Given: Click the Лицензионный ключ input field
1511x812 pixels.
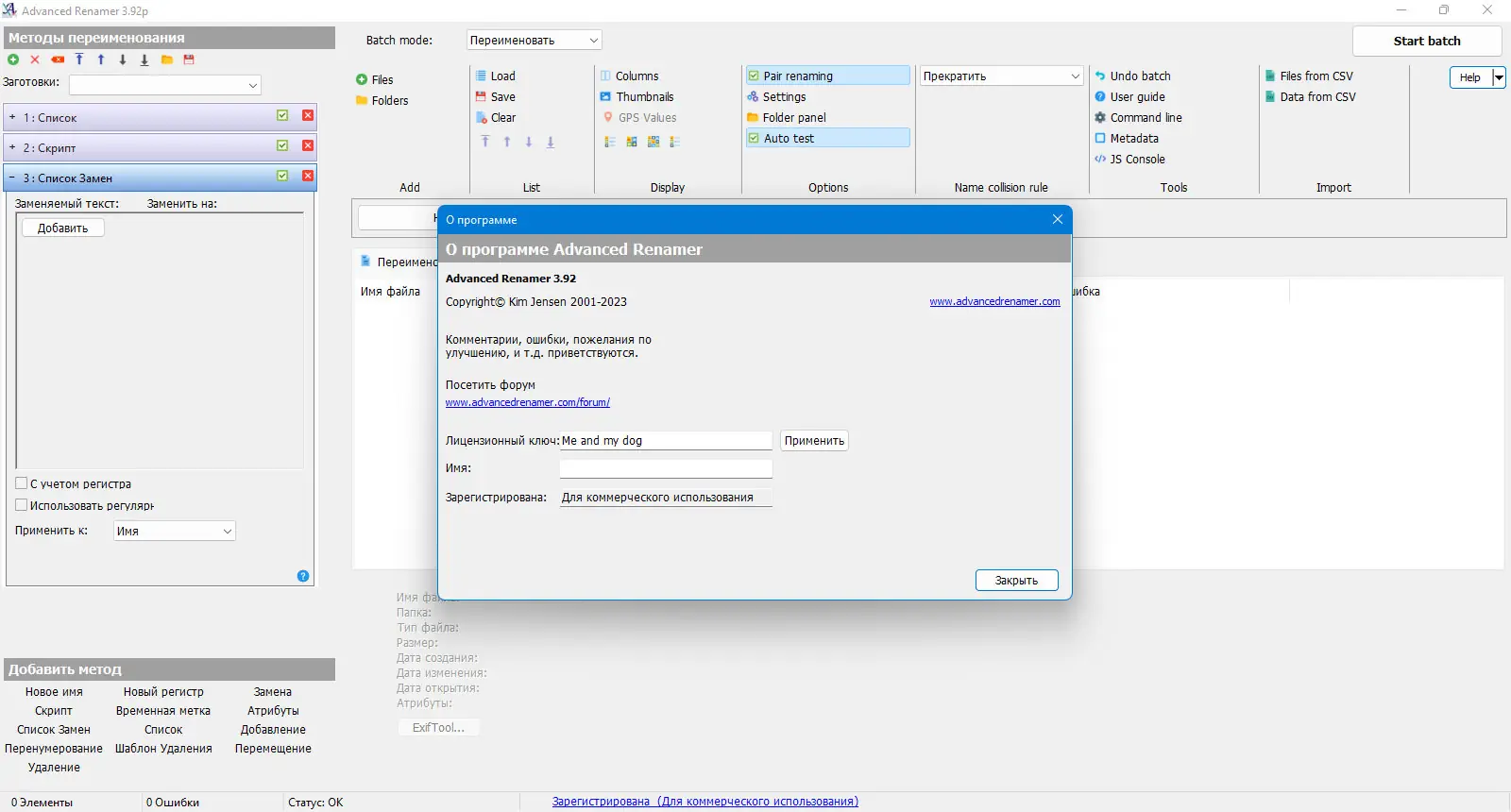Looking at the screenshot, I should [666, 441].
